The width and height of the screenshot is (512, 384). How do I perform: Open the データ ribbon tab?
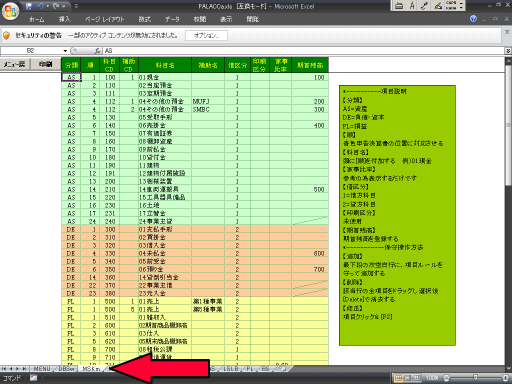click(172, 19)
